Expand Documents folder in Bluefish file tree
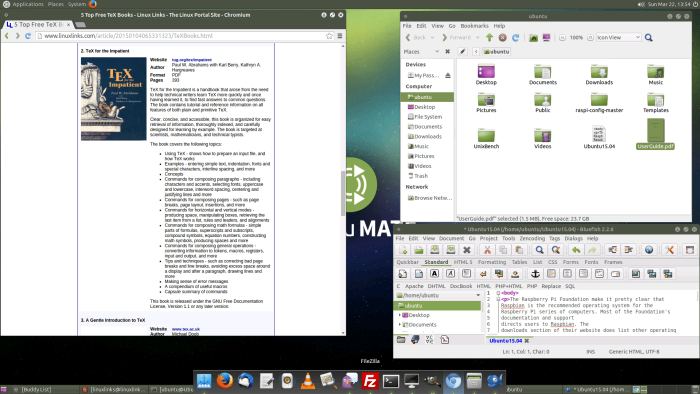 pyautogui.click(x=400, y=325)
